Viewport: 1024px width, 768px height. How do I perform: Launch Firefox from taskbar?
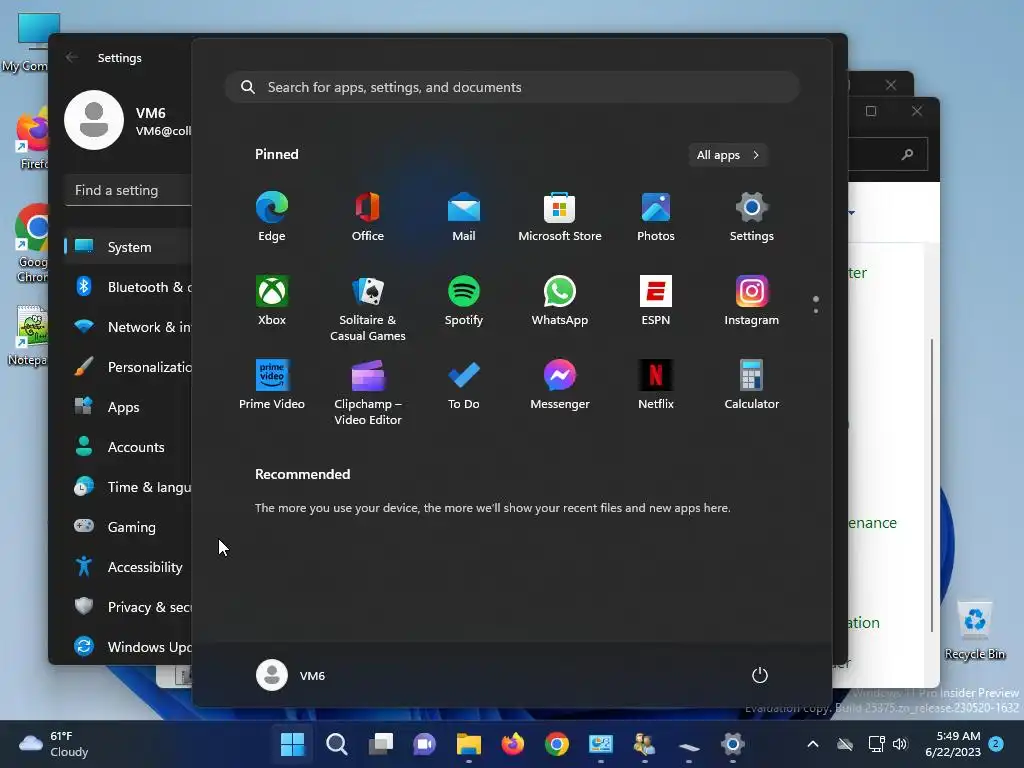pos(513,744)
